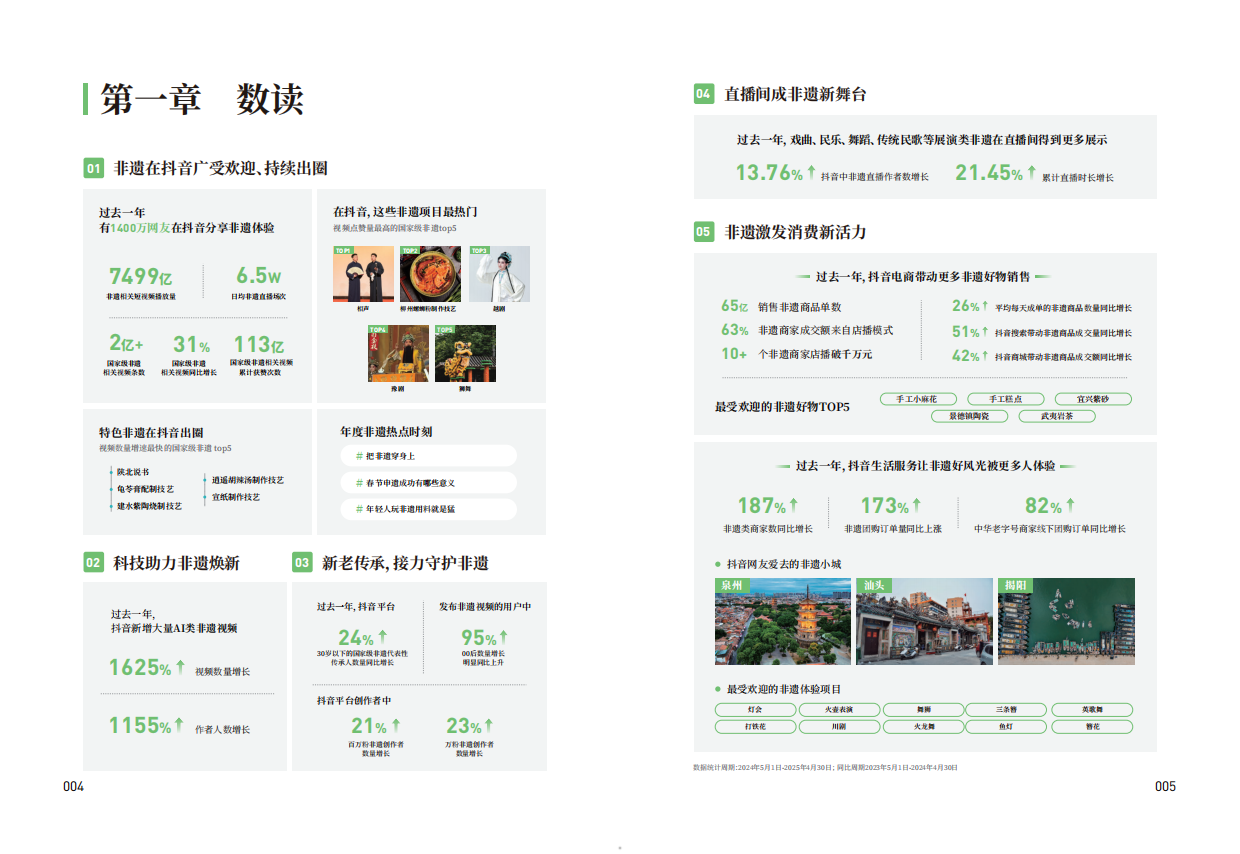Click the 火壶表演 experience tag

tap(839, 710)
